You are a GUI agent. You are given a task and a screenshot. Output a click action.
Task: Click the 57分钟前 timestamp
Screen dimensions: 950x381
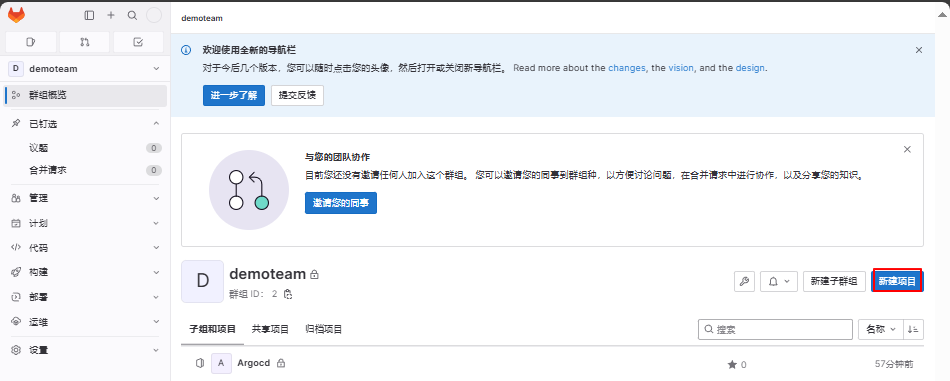coord(894,364)
